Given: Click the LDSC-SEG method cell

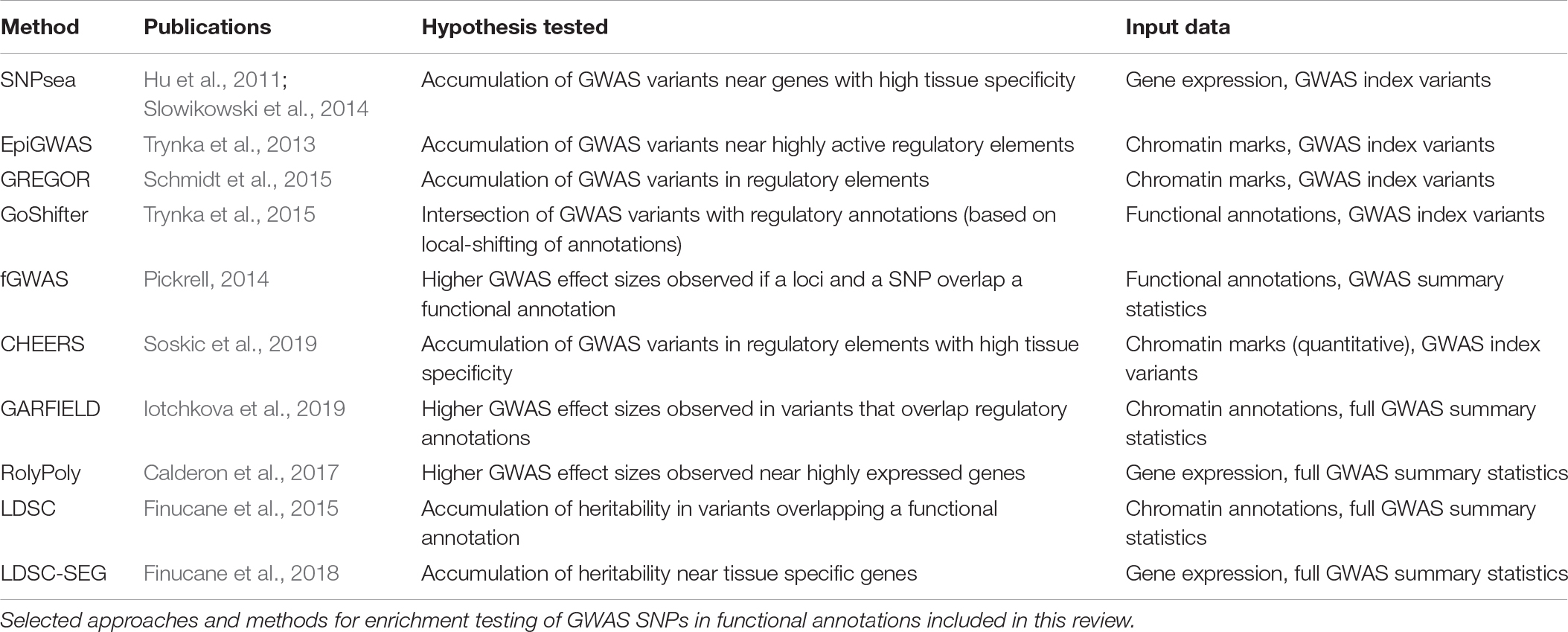Looking at the screenshot, I should tap(54, 573).
